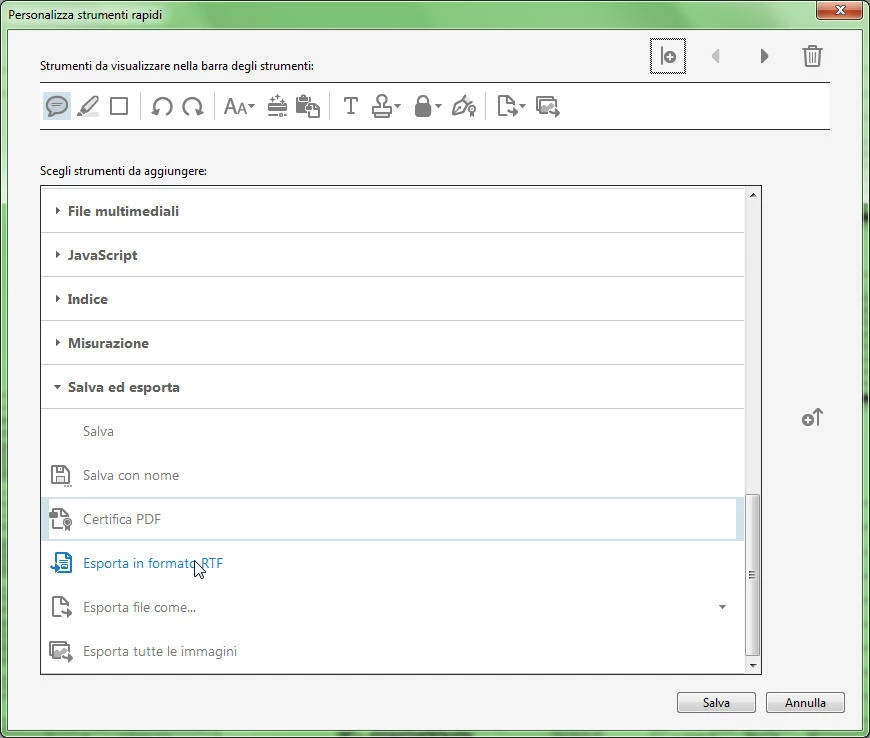Click the trash can remove icon

point(812,56)
